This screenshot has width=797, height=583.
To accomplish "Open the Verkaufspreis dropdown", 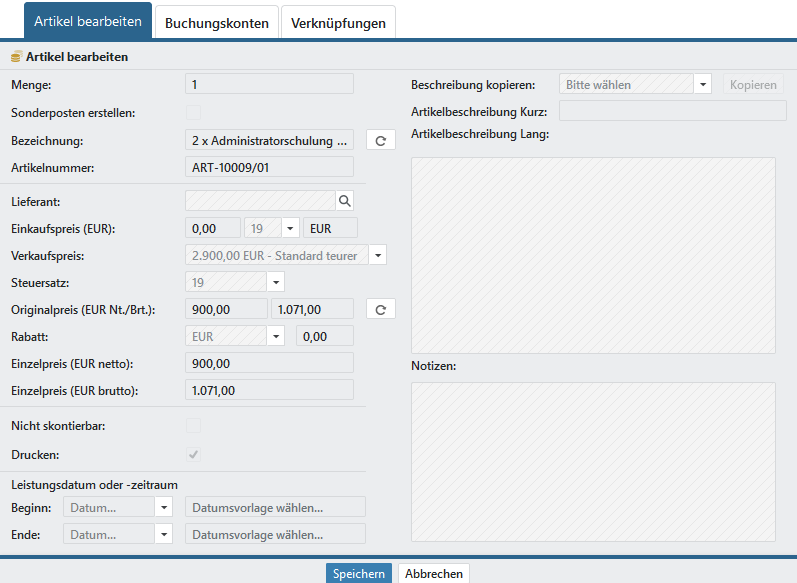I will (378, 256).
